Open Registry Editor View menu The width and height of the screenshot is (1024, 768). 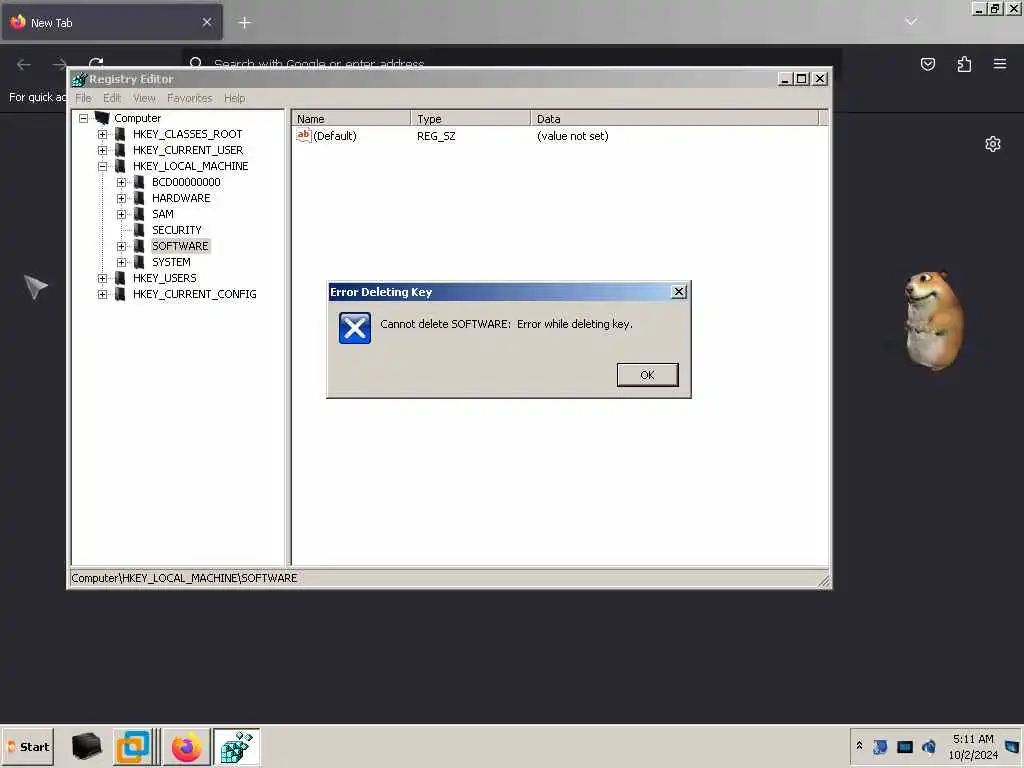click(144, 98)
